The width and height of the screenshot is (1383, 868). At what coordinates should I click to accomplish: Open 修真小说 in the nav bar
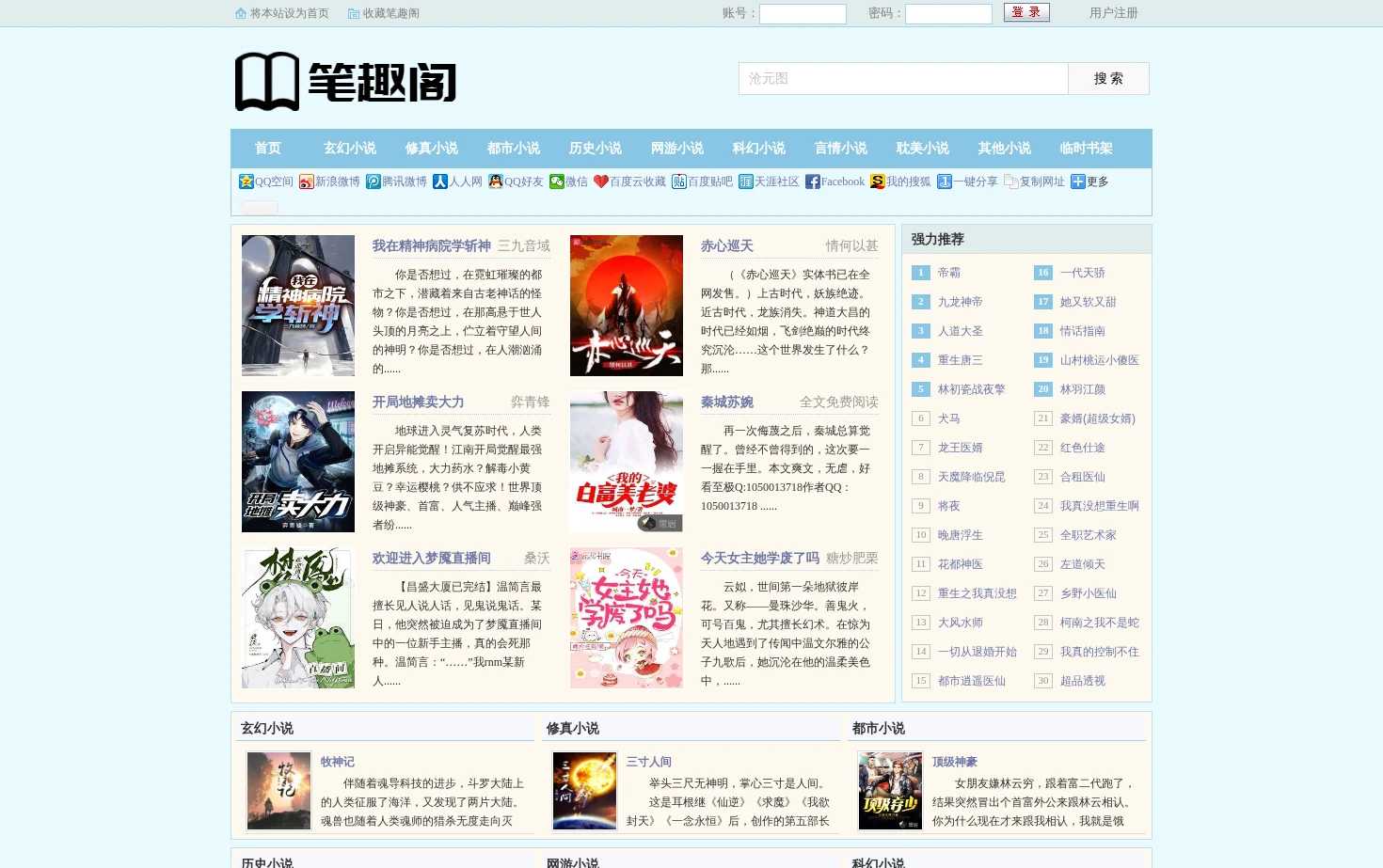tap(432, 149)
